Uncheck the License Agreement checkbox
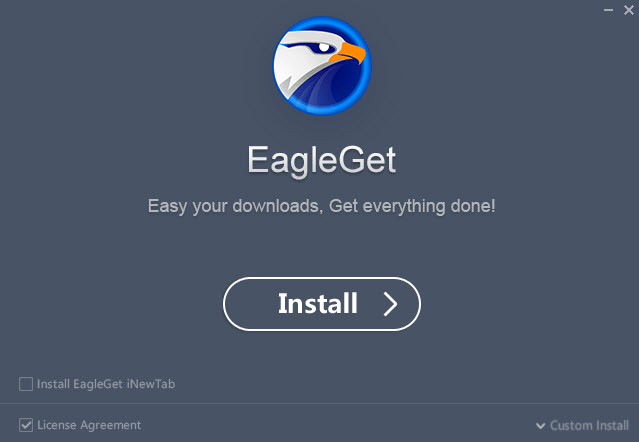Screen dimensions: 639x442 [x=26, y=425]
